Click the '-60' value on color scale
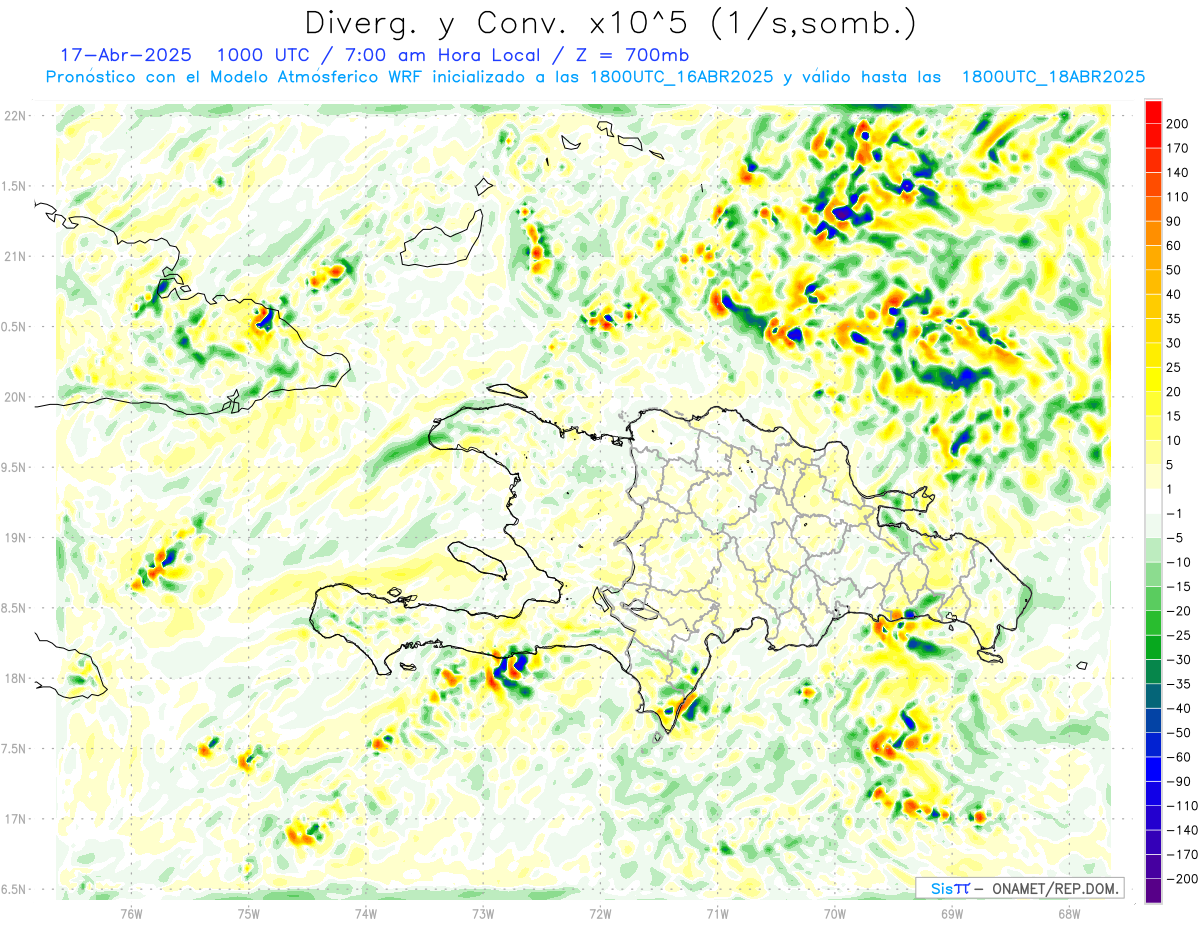Viewport: 1200px width, 927px height. [x=1180, y=757]
